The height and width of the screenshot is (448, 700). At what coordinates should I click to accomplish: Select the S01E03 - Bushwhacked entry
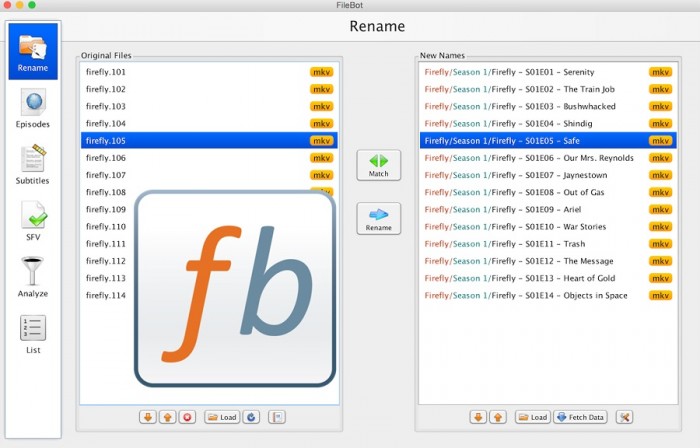[548, 106]
